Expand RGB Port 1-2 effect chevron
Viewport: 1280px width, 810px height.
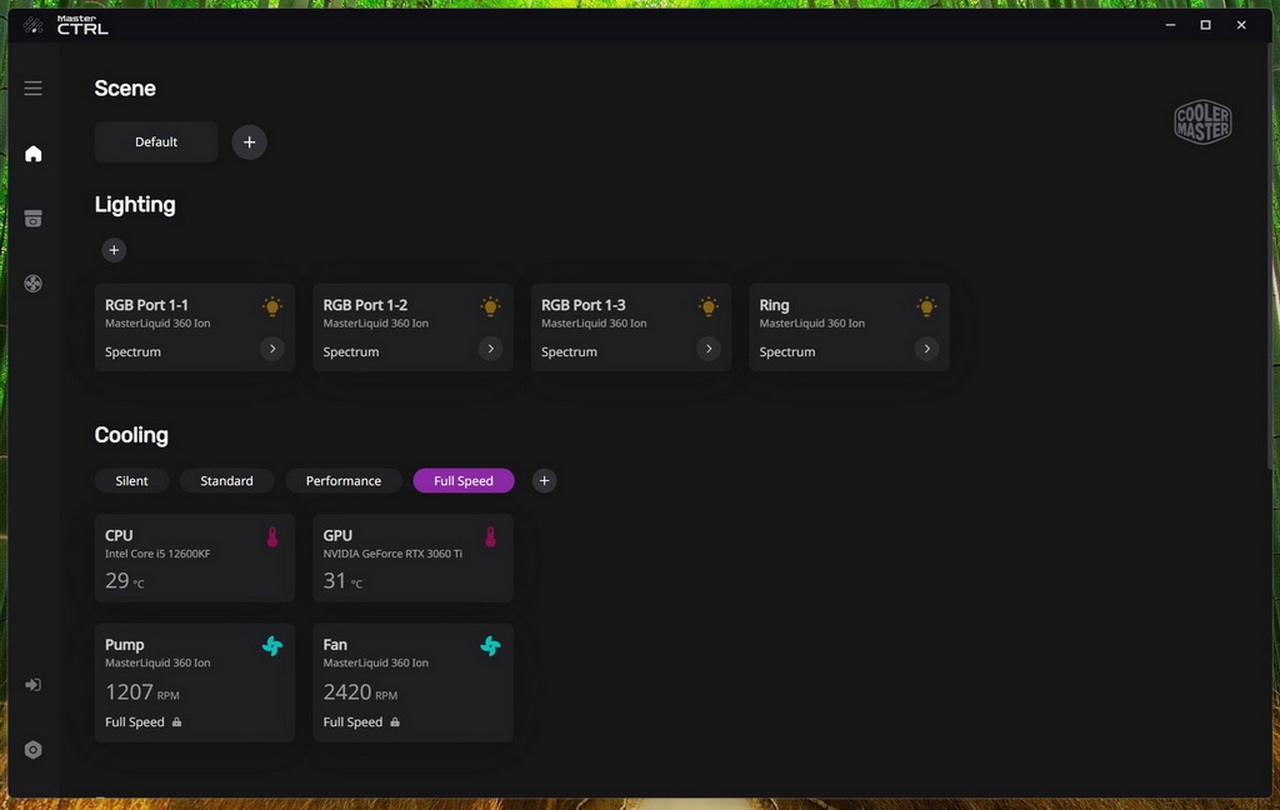tap(490, 349)
